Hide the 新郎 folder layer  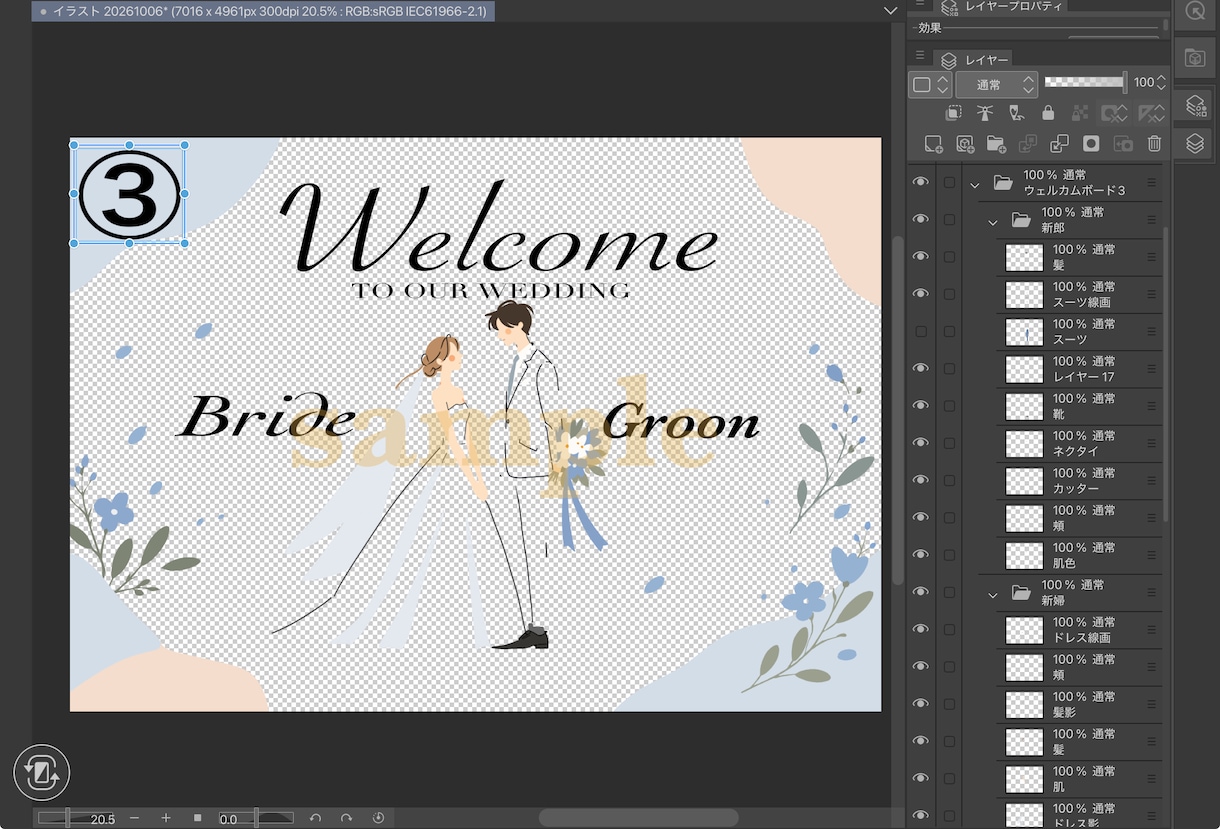[x=921, y=219]
